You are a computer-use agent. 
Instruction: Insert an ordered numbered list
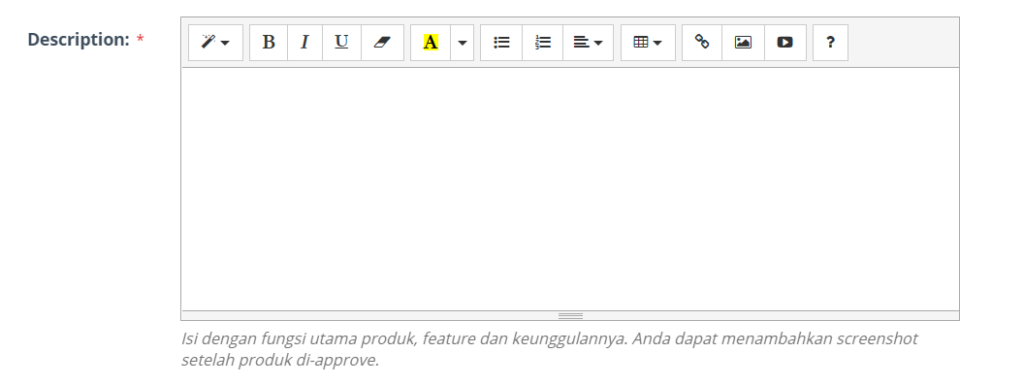543,42
